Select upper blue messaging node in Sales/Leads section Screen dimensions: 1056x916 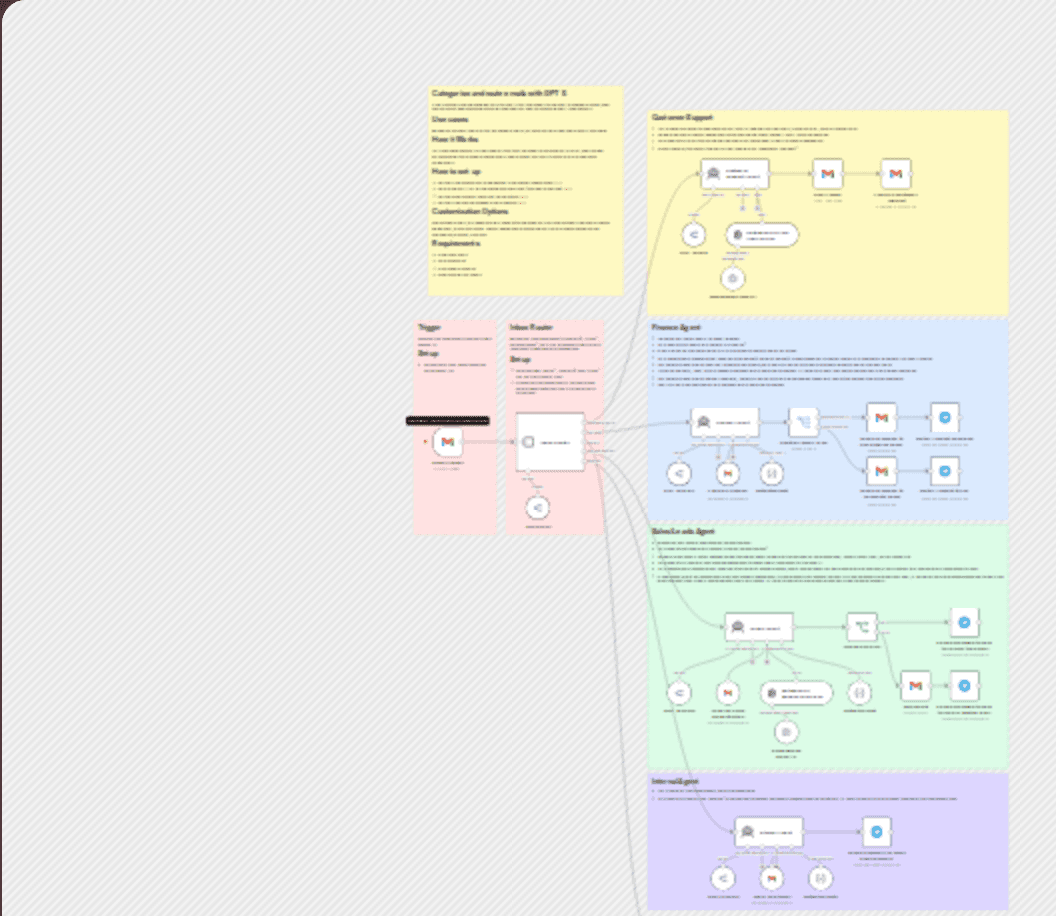tap(964, 622)
